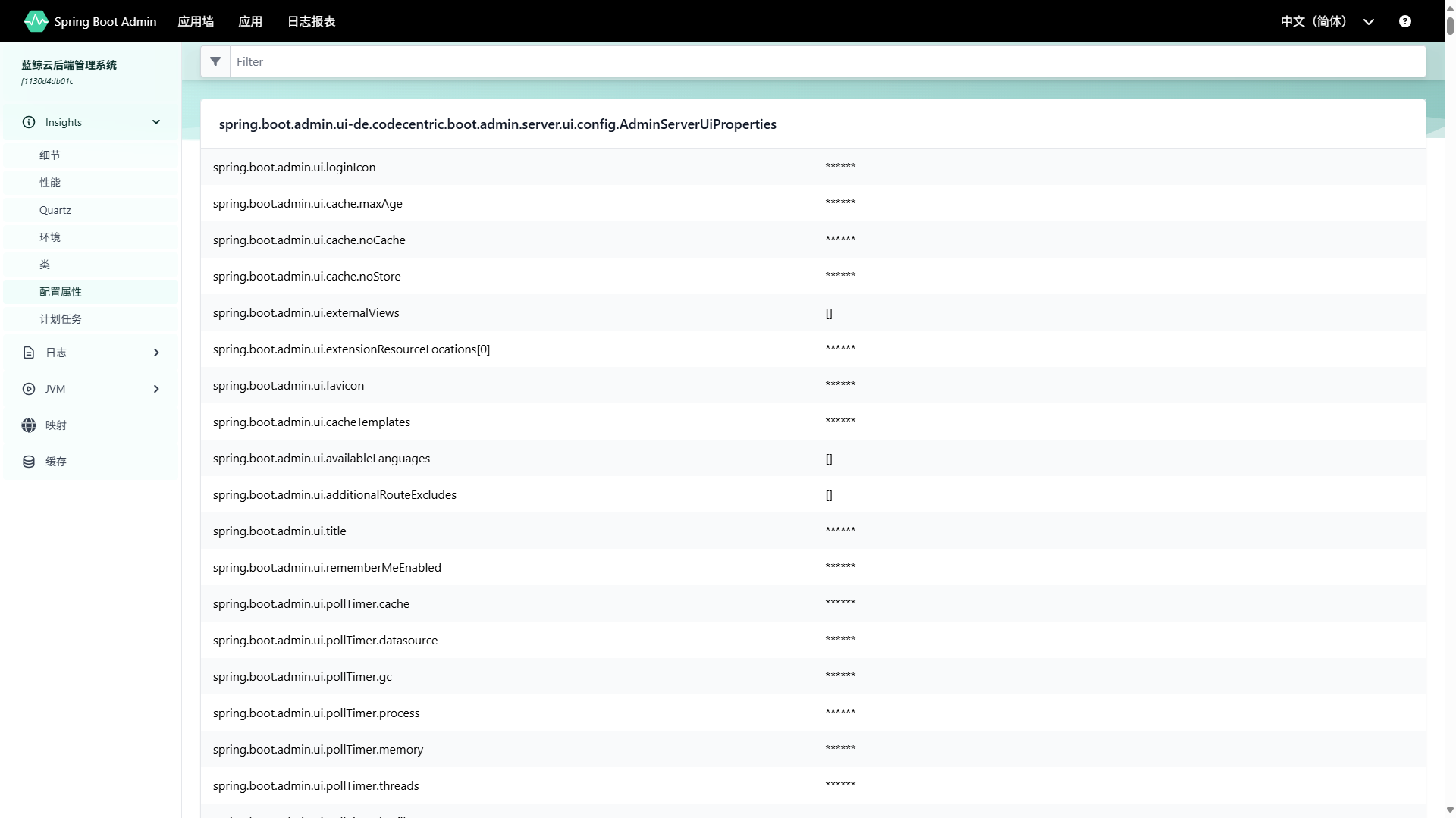Click the pollTimer.cache property
Image resolution: width=1456 pixels, height=818 pixels.
point(311,603)
